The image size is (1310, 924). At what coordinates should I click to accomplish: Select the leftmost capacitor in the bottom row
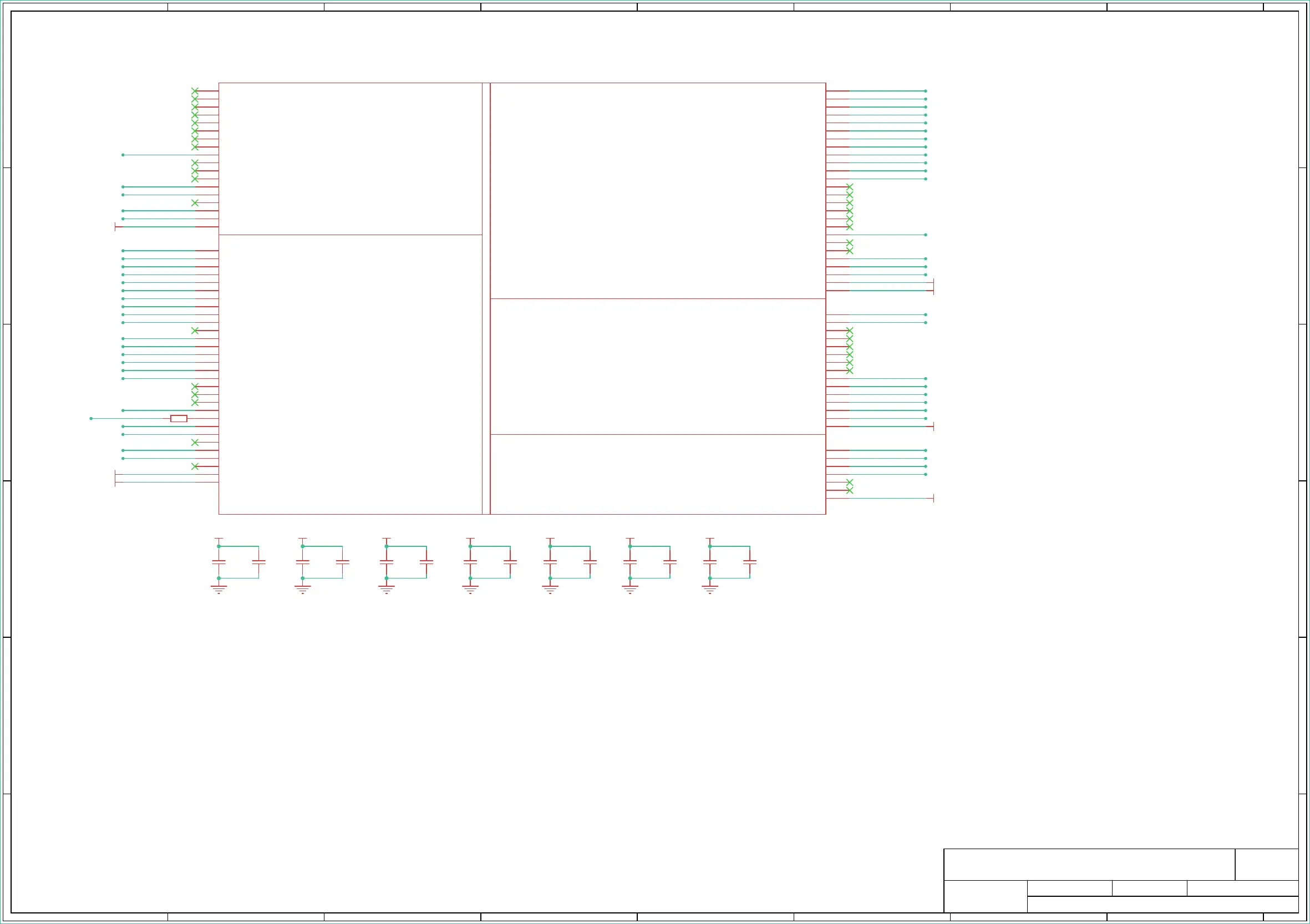[x=219, y=562]
